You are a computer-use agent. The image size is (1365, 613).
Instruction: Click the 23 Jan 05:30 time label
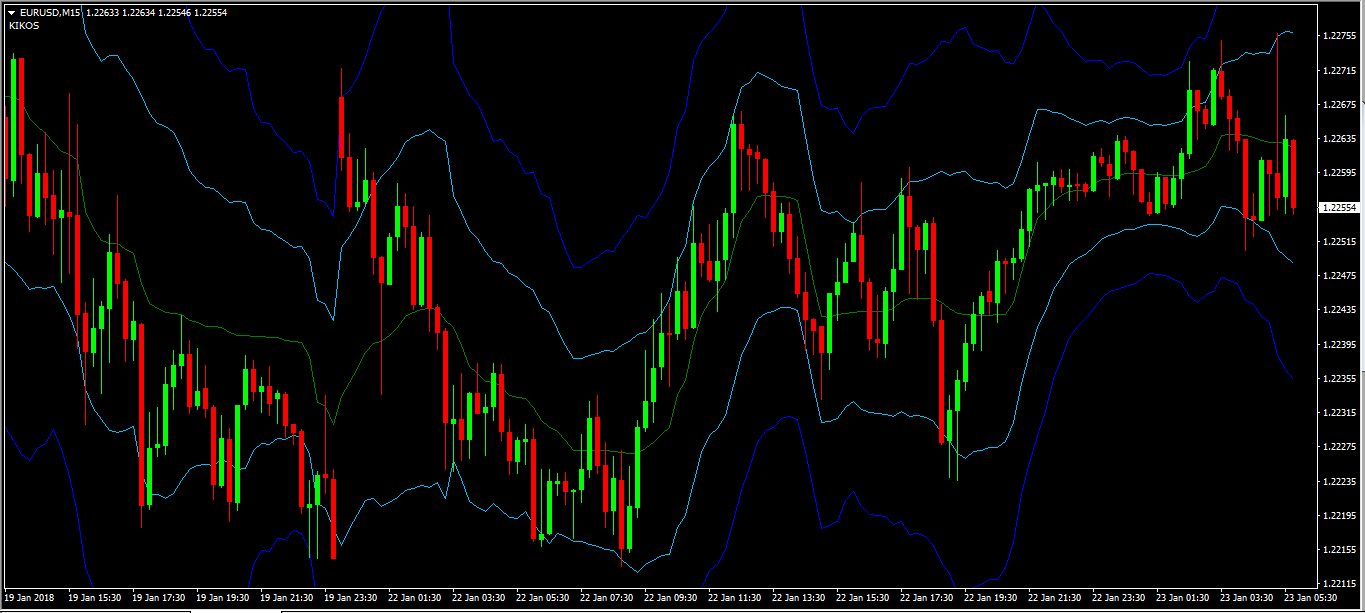coord(1309,598)
